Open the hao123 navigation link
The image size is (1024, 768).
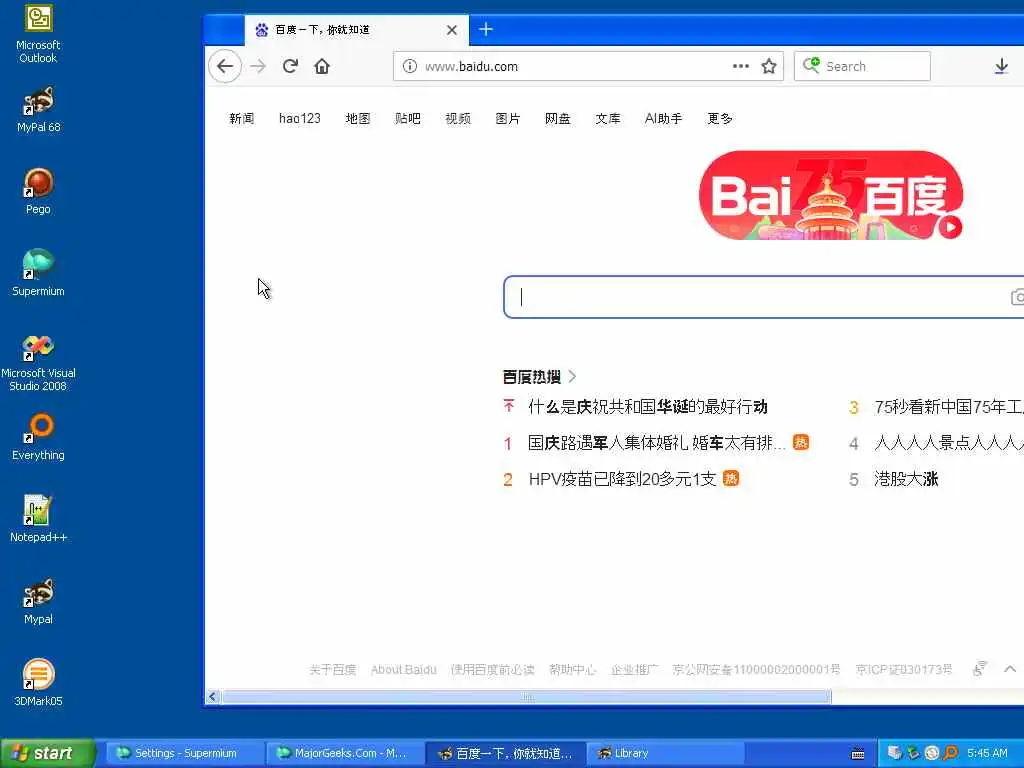coord(300,118)
